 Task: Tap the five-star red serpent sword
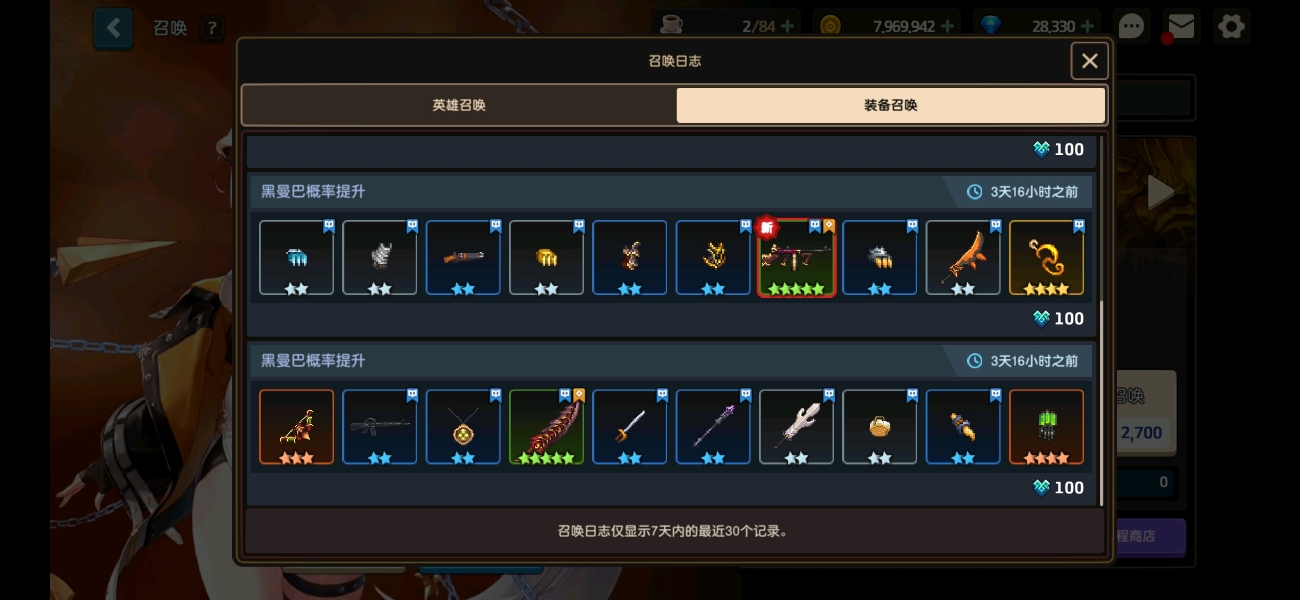click(x=546, y=427)
